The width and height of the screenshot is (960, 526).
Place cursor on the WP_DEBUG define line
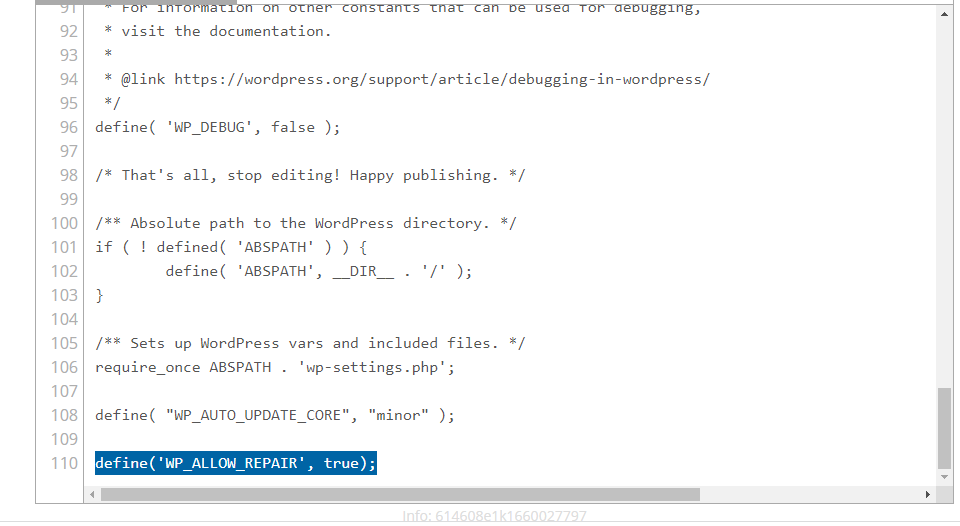[217, 127]
